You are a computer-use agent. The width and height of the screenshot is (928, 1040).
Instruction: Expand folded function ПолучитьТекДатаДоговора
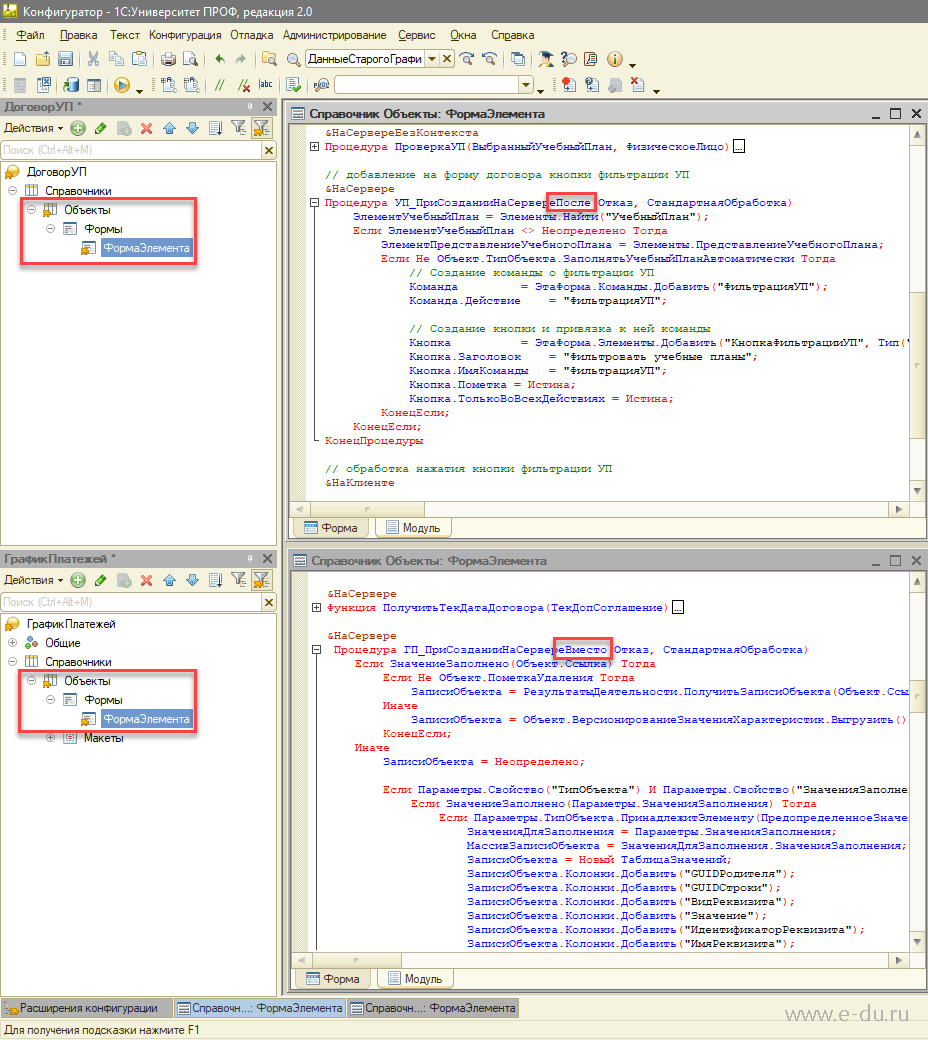[x=316, y=608]
